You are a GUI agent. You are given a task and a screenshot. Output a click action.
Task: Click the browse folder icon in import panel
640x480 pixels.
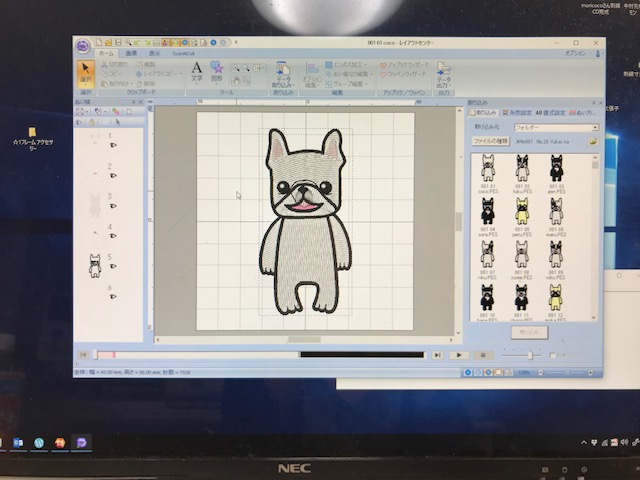[593, 141]
